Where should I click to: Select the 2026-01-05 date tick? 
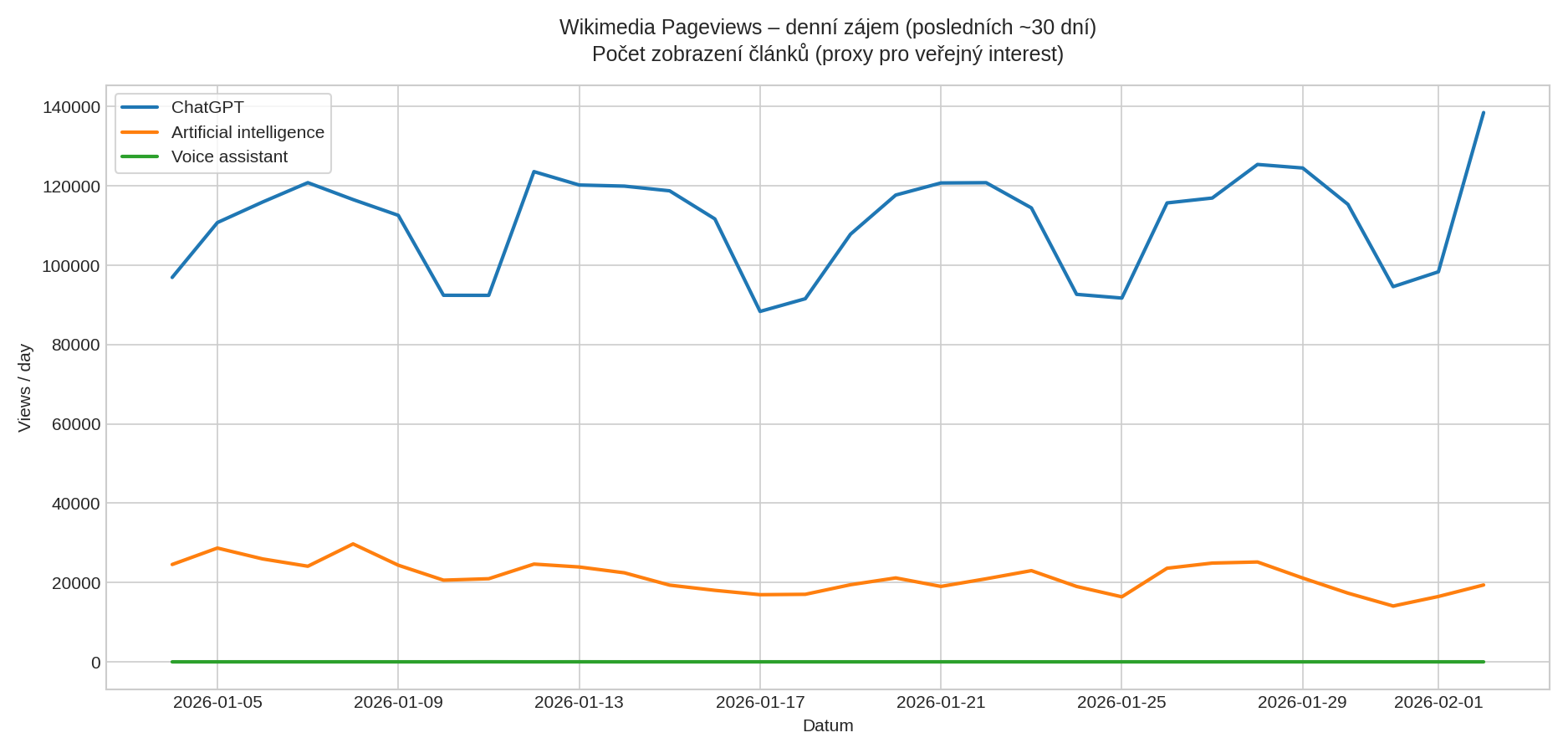[216, 703]
